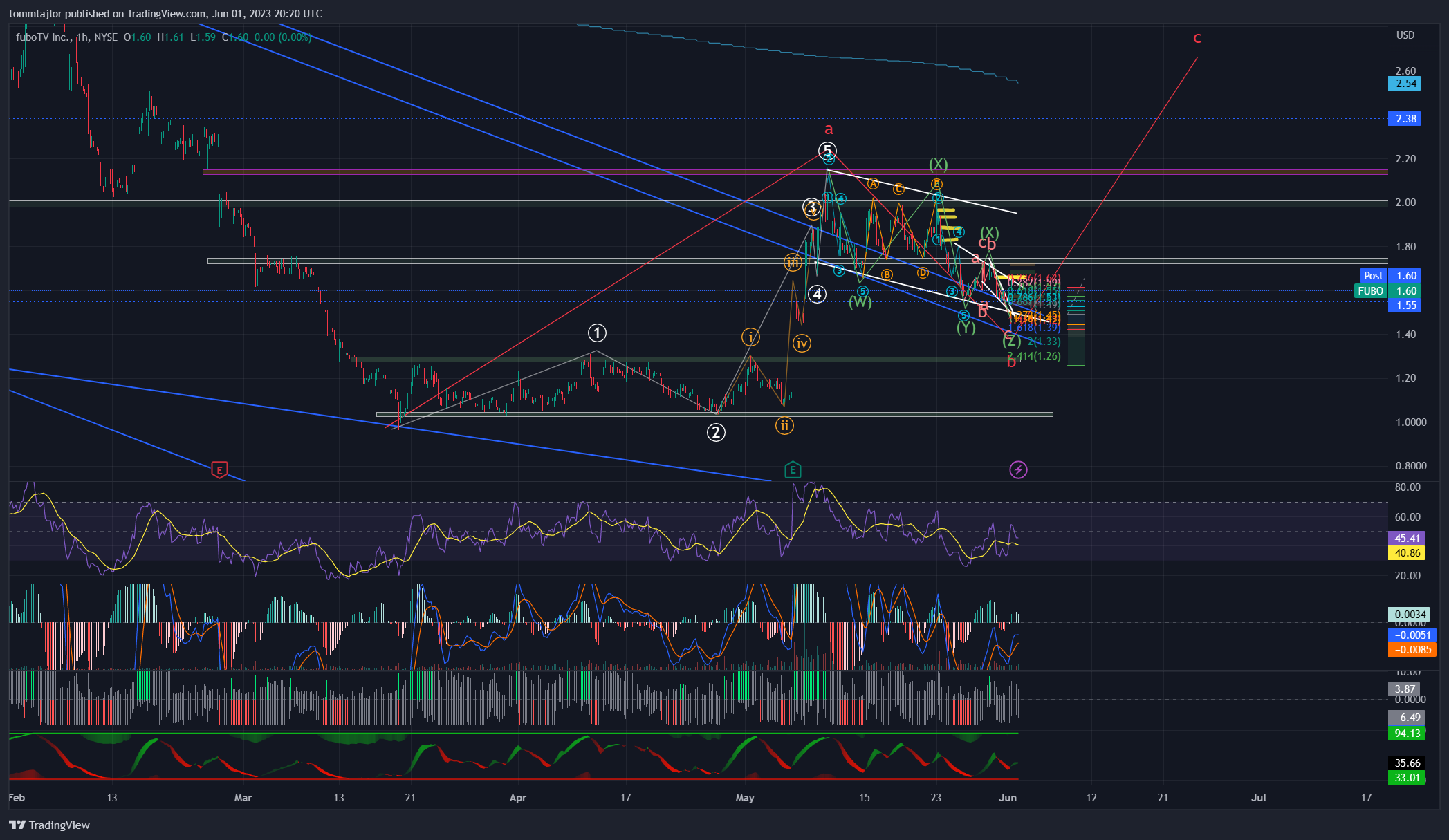Click the green 2.414(1.26) Fibonacci label
1449x840 pixels.
[1034, 357]
